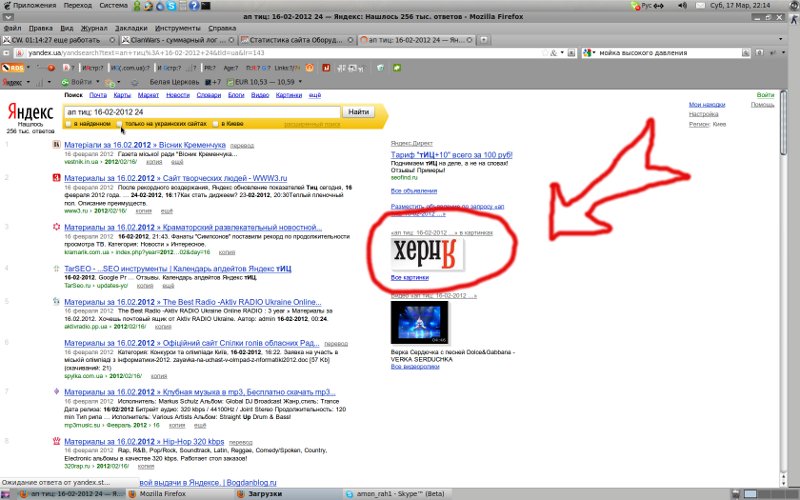Open the RDS bar toolbar icon
Screen dimensions: 800x500
point(12,67)
